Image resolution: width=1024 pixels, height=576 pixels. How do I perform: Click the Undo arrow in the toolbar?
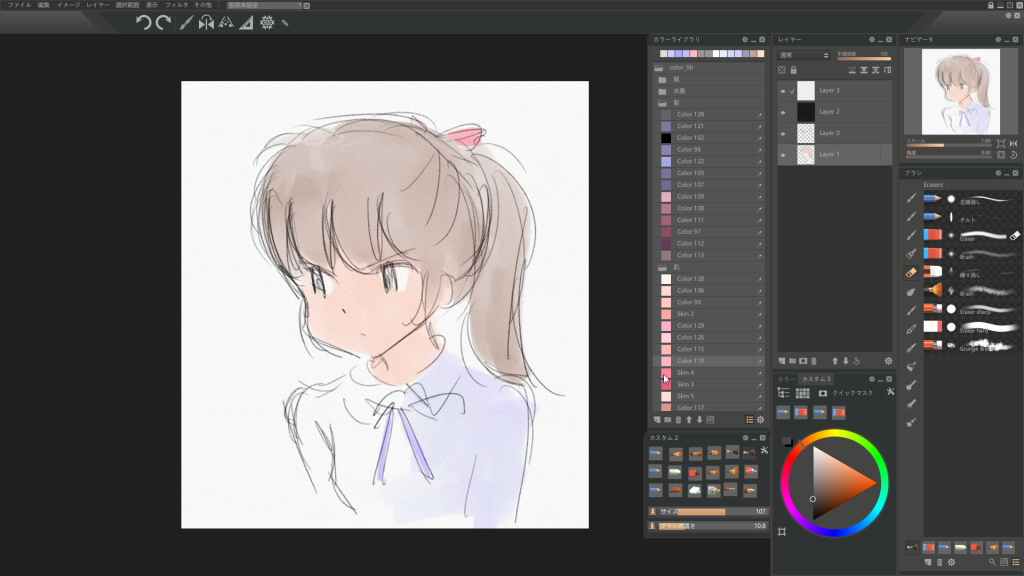[143, 22]
